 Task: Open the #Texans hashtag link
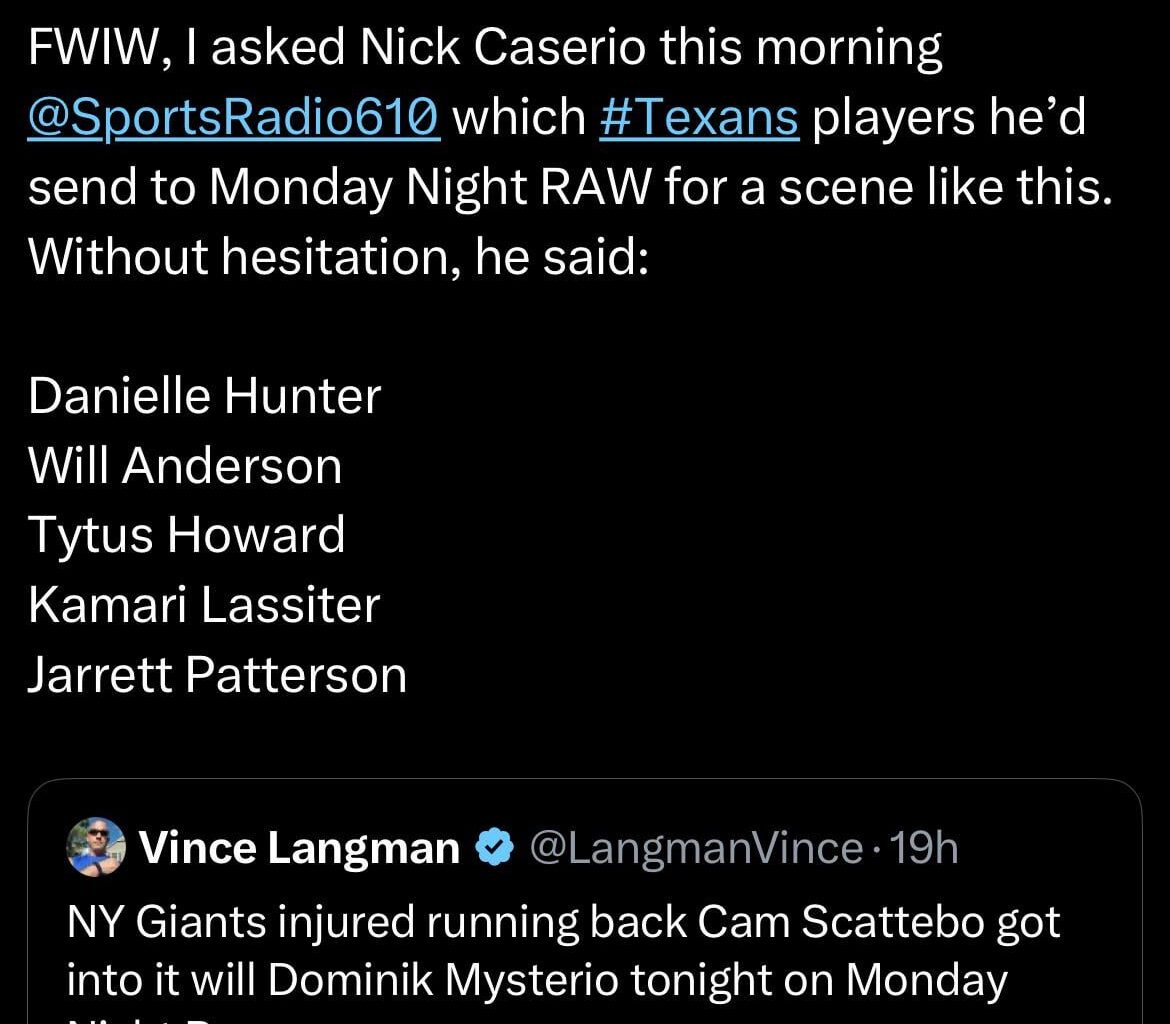[699, 118]
